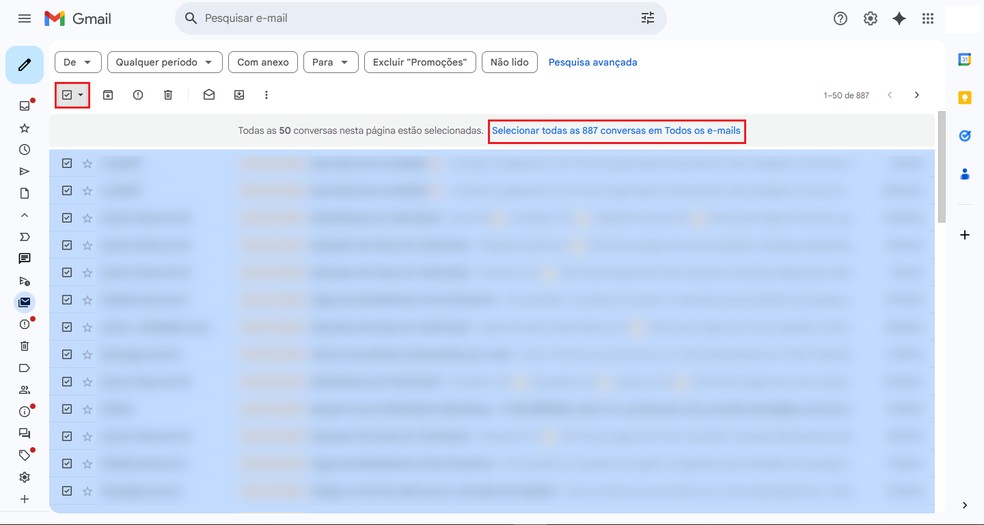984x525 pixels.
Task: Show search options sliders icon
Action: click(x=648, y=18)
